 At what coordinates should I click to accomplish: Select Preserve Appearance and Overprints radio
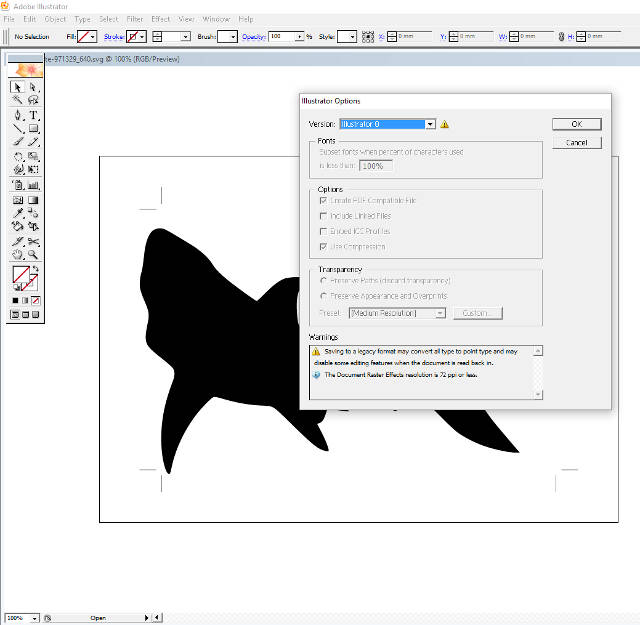click(323, 296)
